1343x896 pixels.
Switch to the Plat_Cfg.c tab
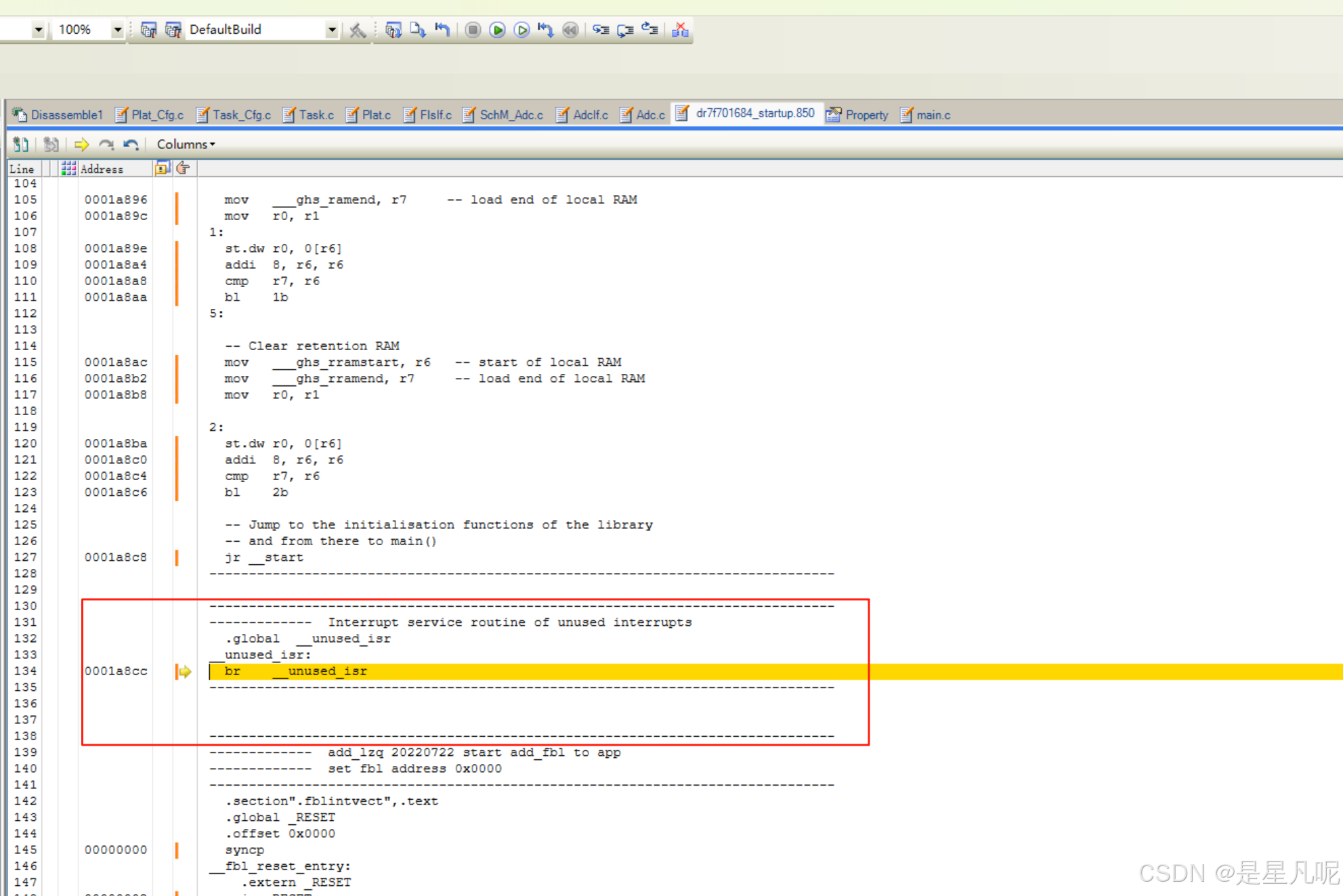pyautogui.click(x=150, y=115)
